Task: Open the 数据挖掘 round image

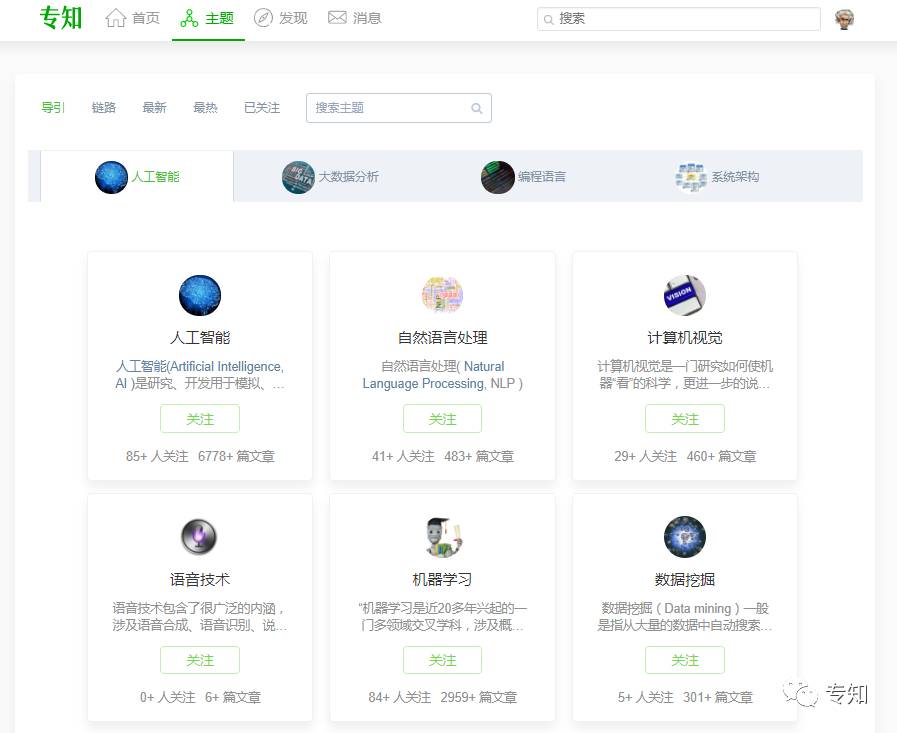Action: (685, 537)
